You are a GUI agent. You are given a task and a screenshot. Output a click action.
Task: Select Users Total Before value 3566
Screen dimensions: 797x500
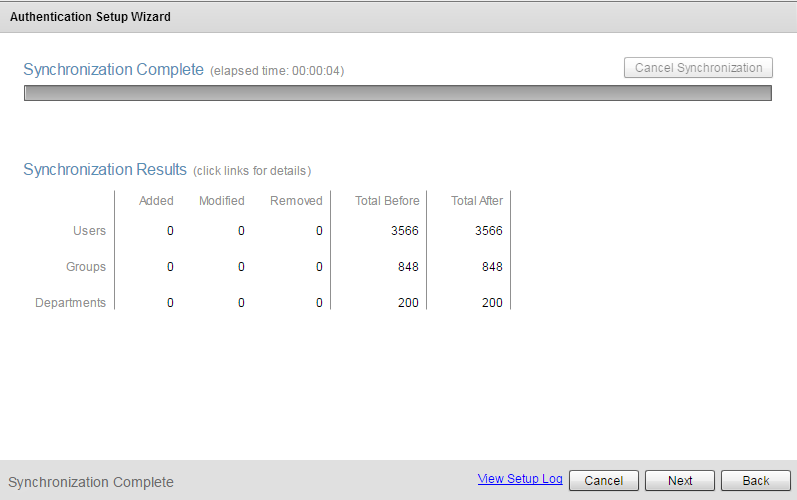click(405, 231)
